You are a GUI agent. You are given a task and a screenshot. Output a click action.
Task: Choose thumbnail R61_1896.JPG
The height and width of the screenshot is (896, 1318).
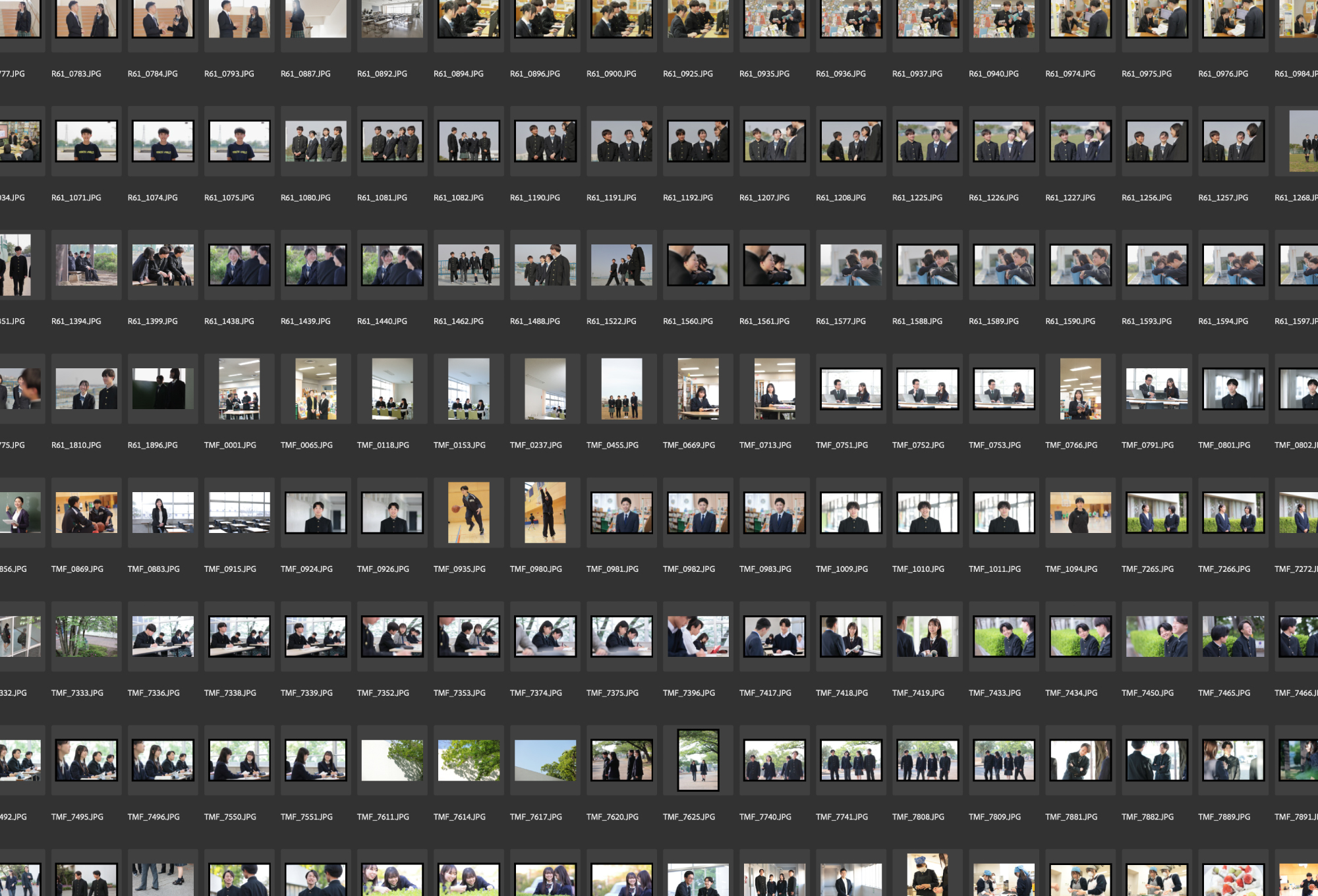tap(163, 389)
